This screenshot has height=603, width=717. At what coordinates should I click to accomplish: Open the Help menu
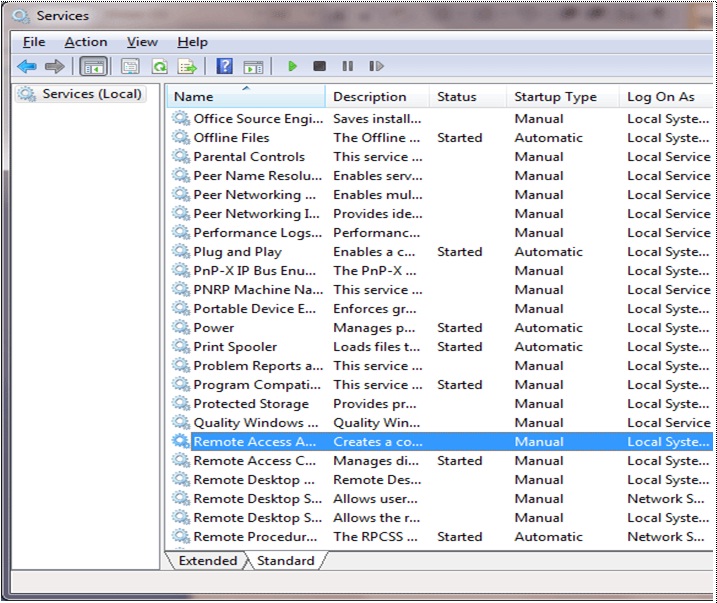click(193, 42)
